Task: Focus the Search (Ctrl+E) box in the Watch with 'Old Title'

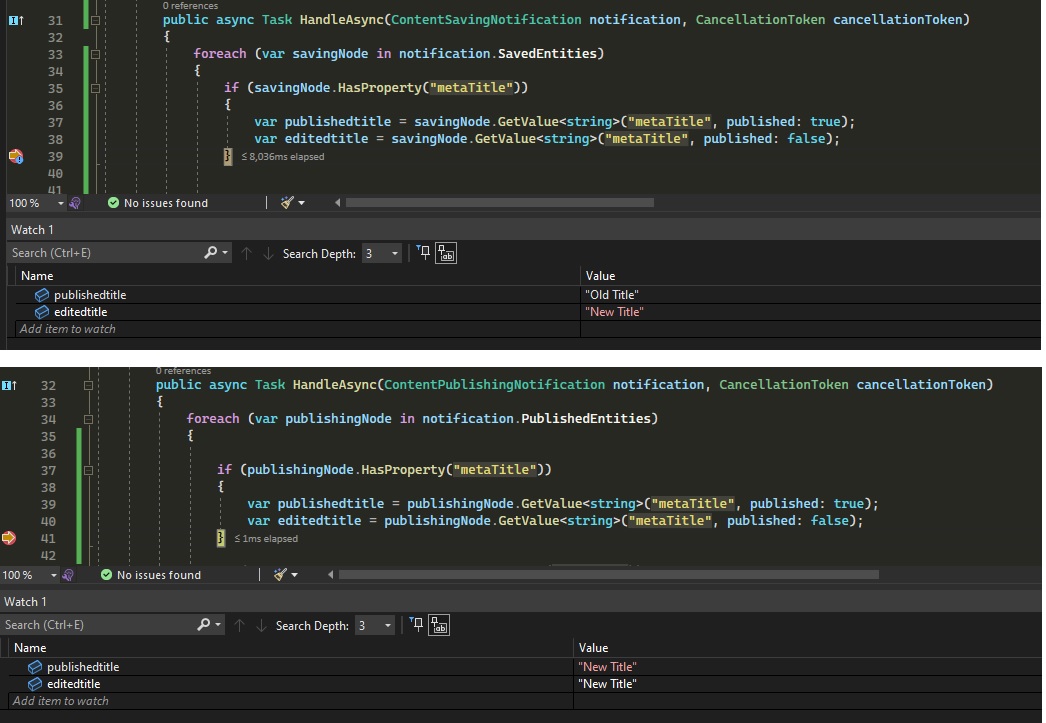Action: pos(103,253)
